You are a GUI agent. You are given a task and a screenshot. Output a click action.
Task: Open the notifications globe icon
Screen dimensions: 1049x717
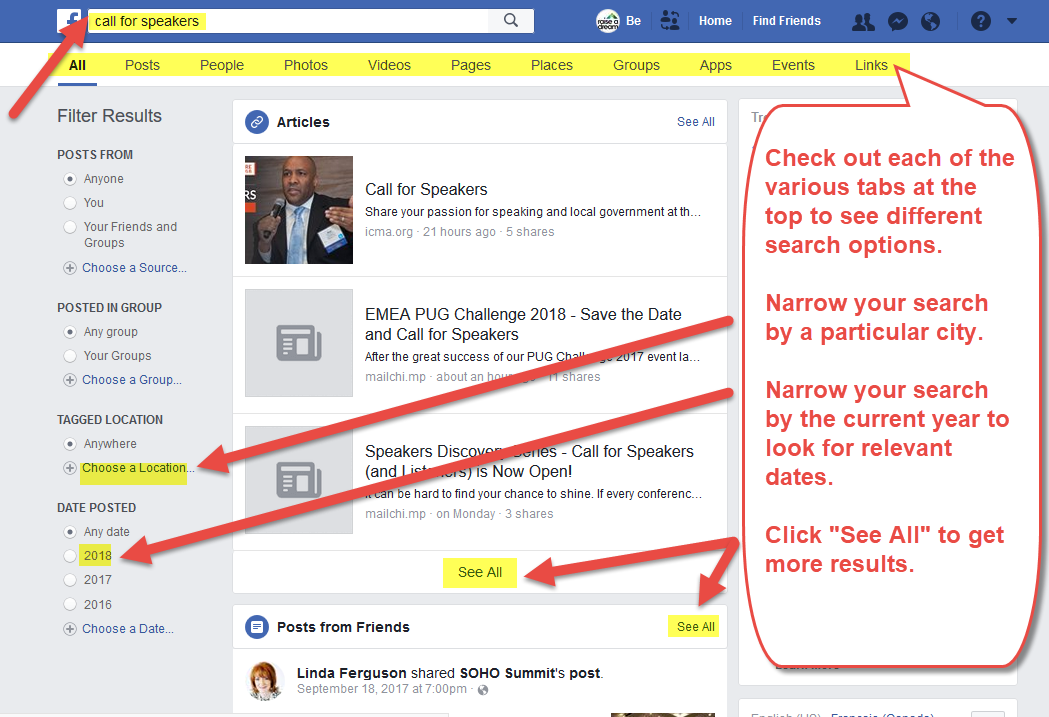tap(930, 22)
